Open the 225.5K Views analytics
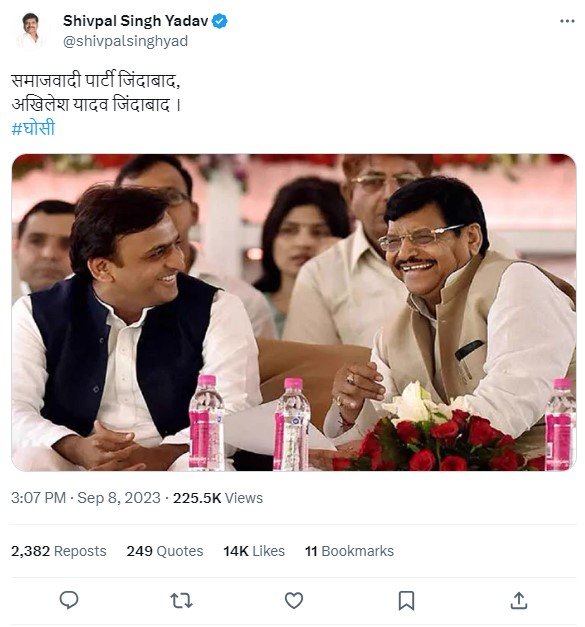The image size is (585, 627). point(218,498)
